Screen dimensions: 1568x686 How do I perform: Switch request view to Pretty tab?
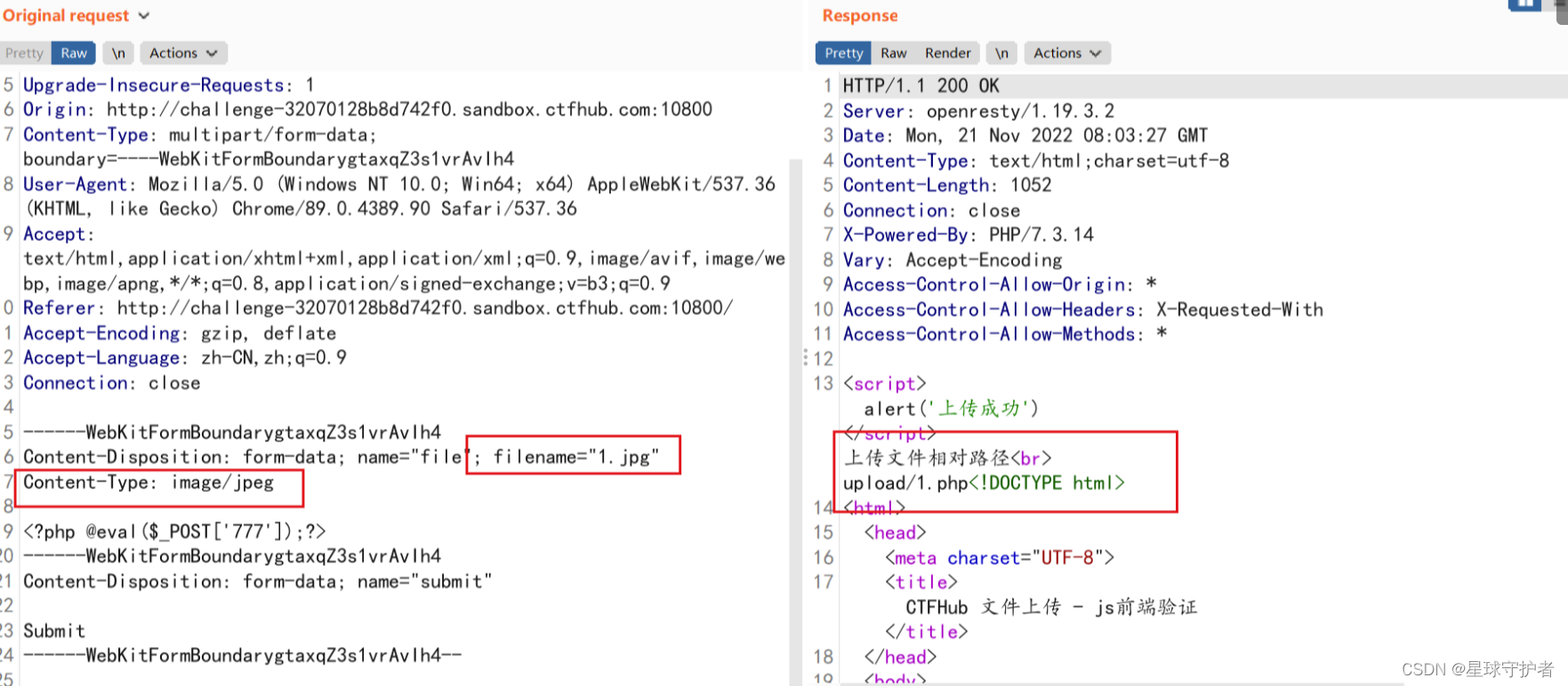tap(24, 53)
